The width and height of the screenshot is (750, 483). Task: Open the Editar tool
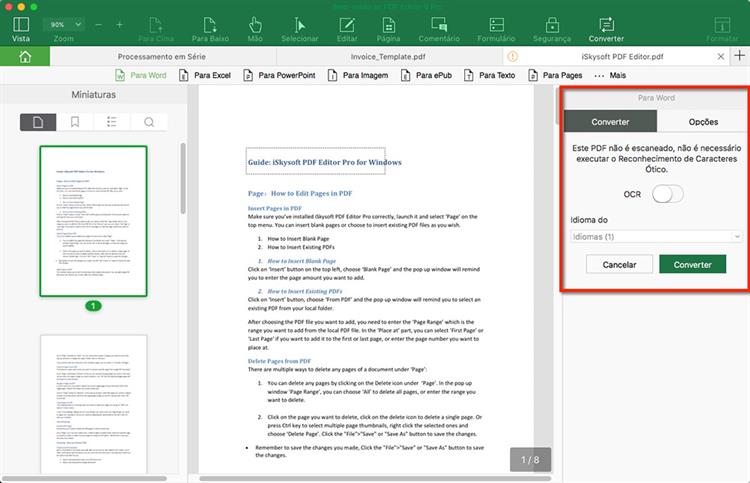tap(347, 29)
